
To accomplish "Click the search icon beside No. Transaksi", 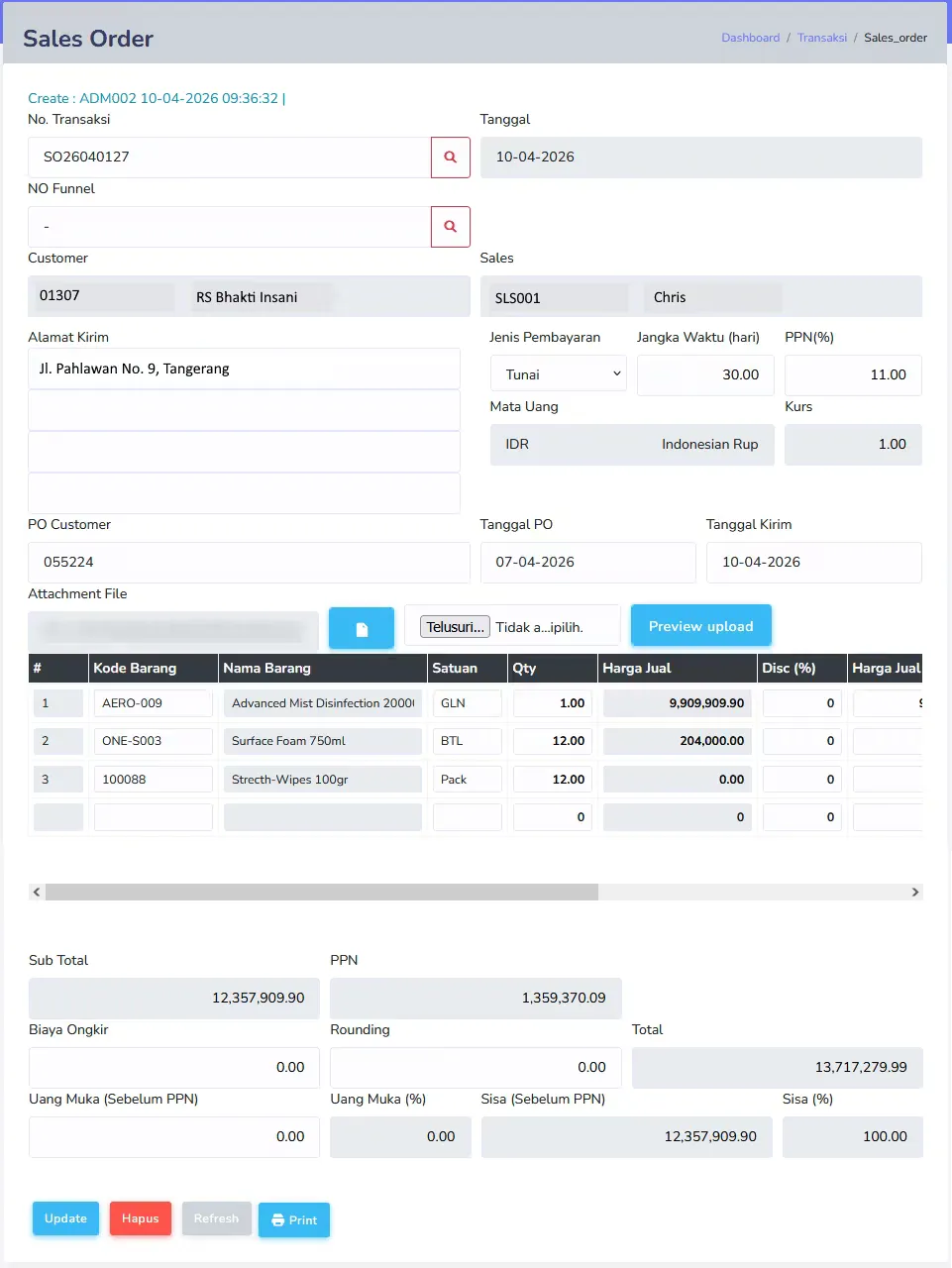I will coord(450,158).
